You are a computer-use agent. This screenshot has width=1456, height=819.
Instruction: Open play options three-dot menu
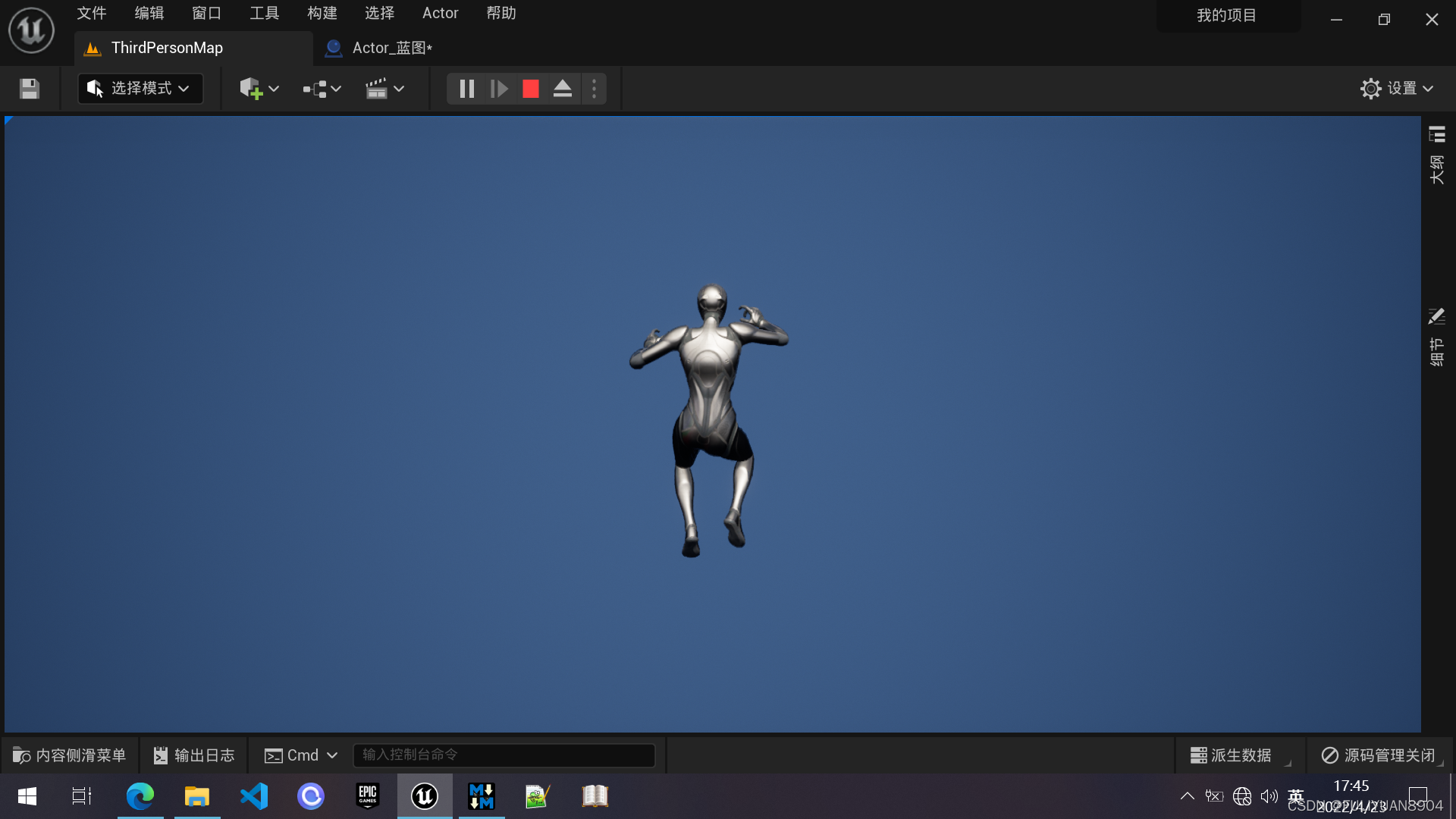pyautogui.click(x=595, y=89)
